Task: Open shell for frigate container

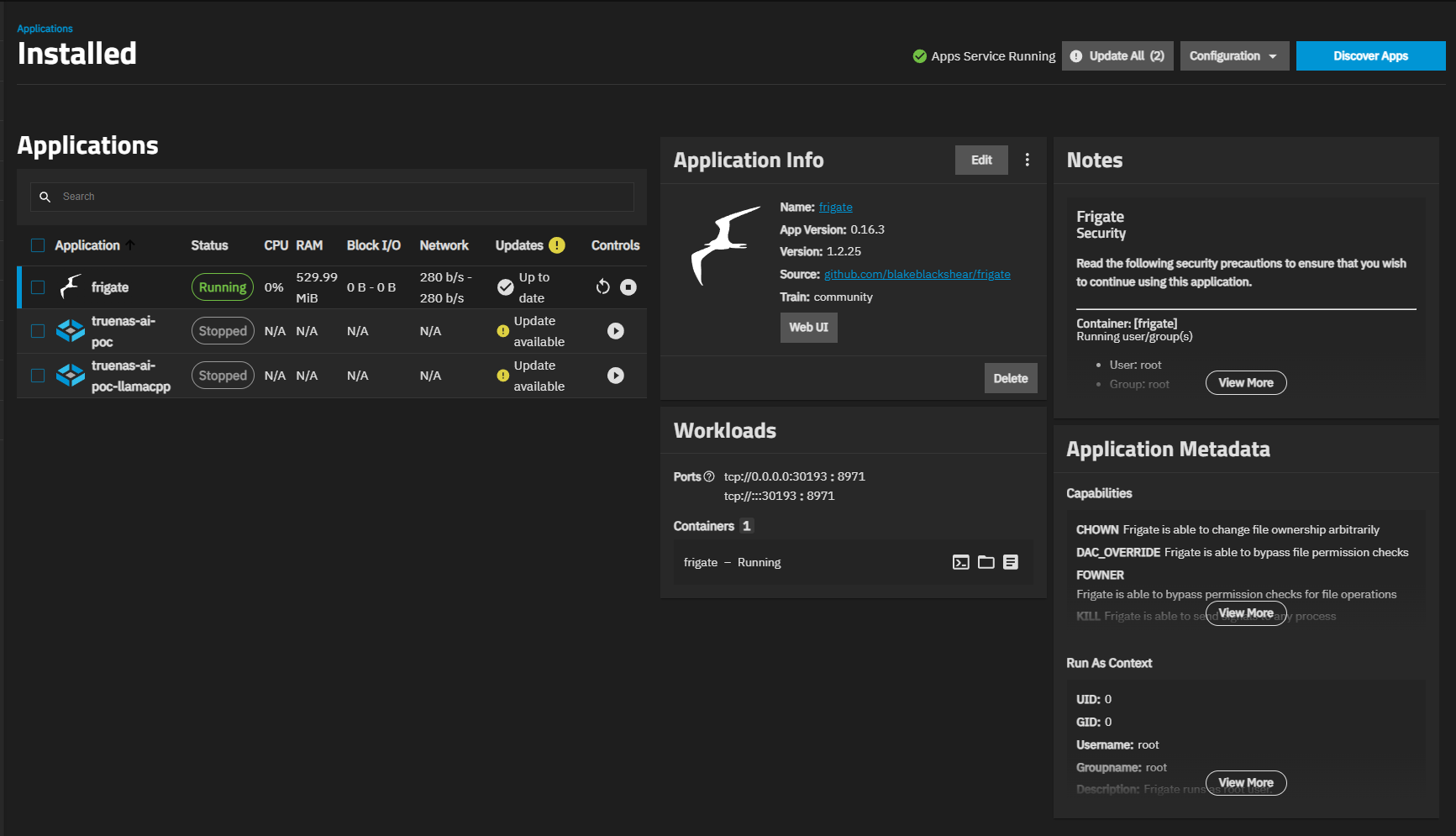Action: pyautogui.click(x=961, y=562)
